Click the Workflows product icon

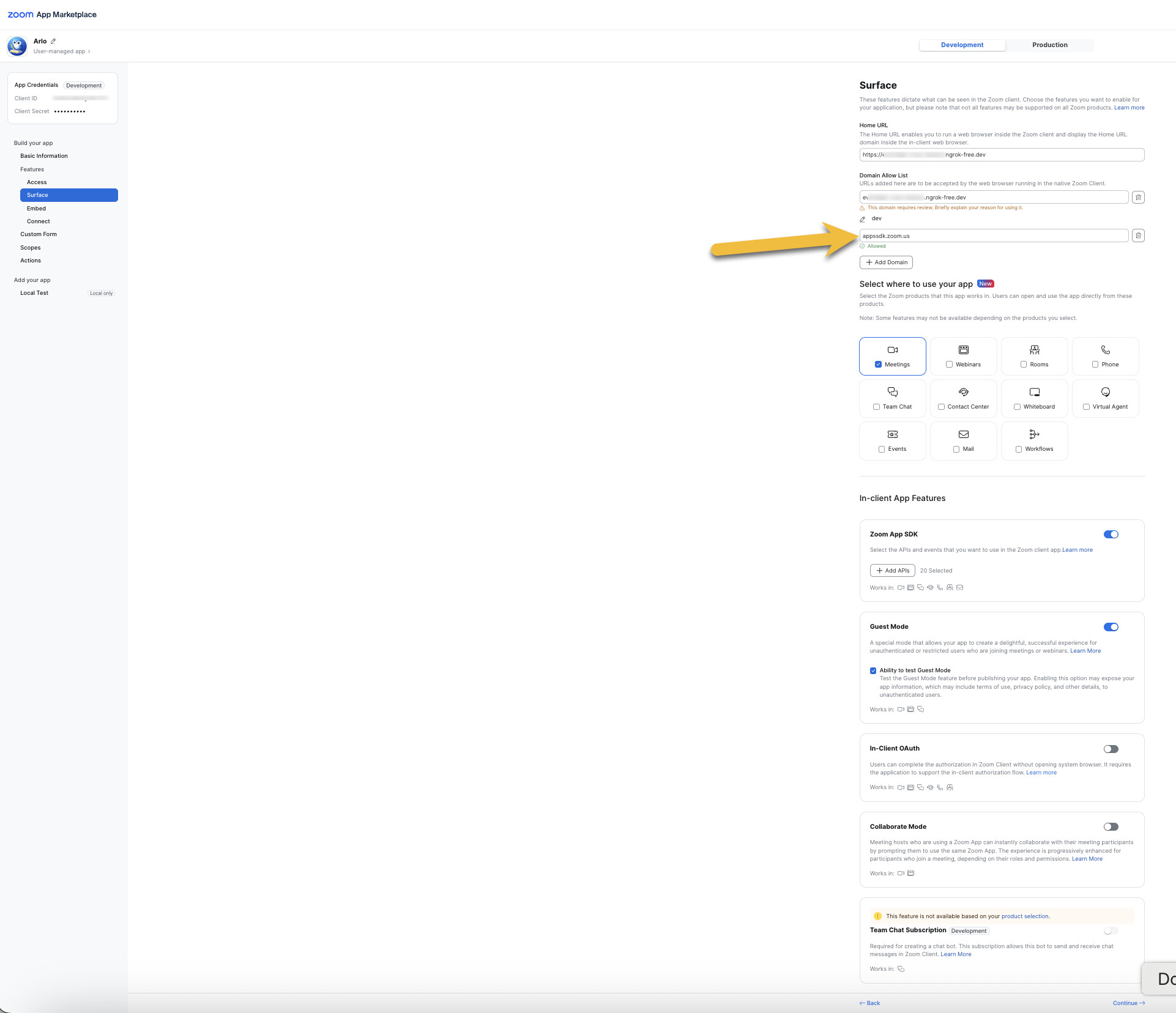pyautogui.click(x=1034, y=434)
